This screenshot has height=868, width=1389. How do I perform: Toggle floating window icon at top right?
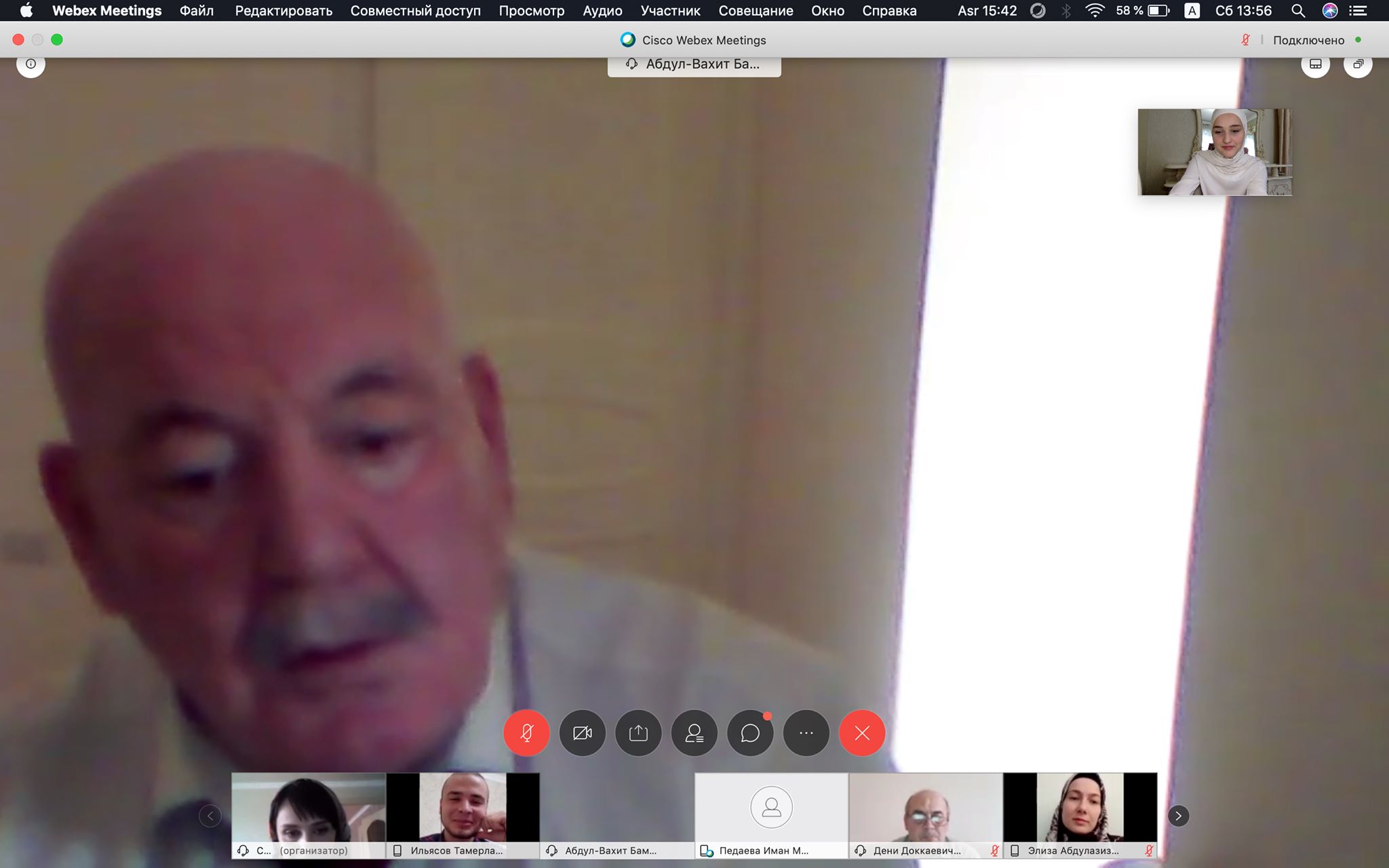(1358, 64)
